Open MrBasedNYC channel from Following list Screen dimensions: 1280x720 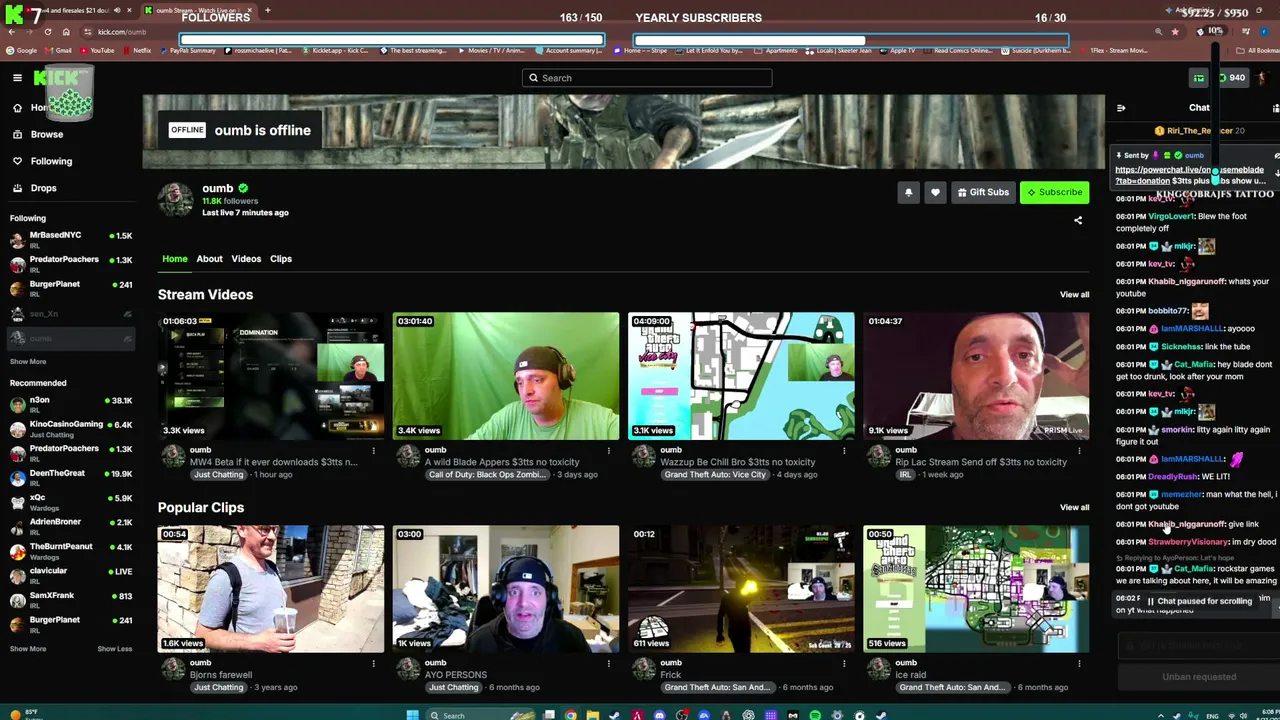71,240
